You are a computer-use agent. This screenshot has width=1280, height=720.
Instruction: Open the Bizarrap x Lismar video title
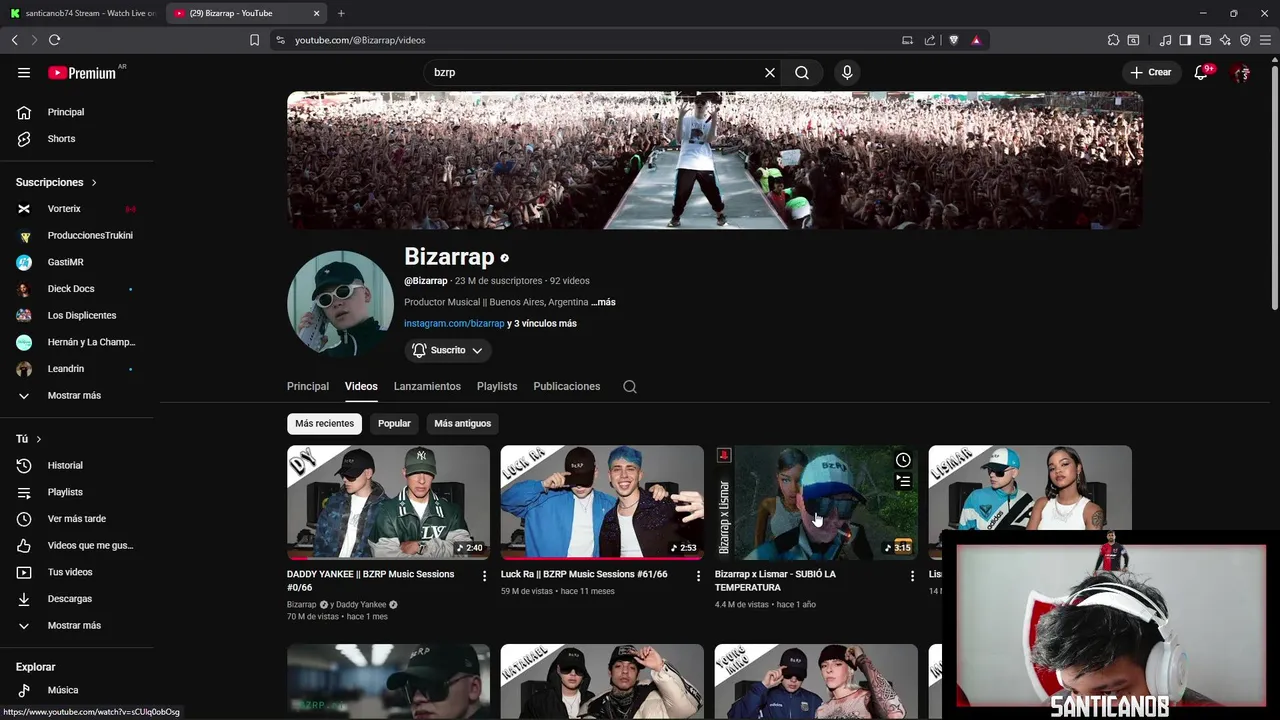coord(775,581)
